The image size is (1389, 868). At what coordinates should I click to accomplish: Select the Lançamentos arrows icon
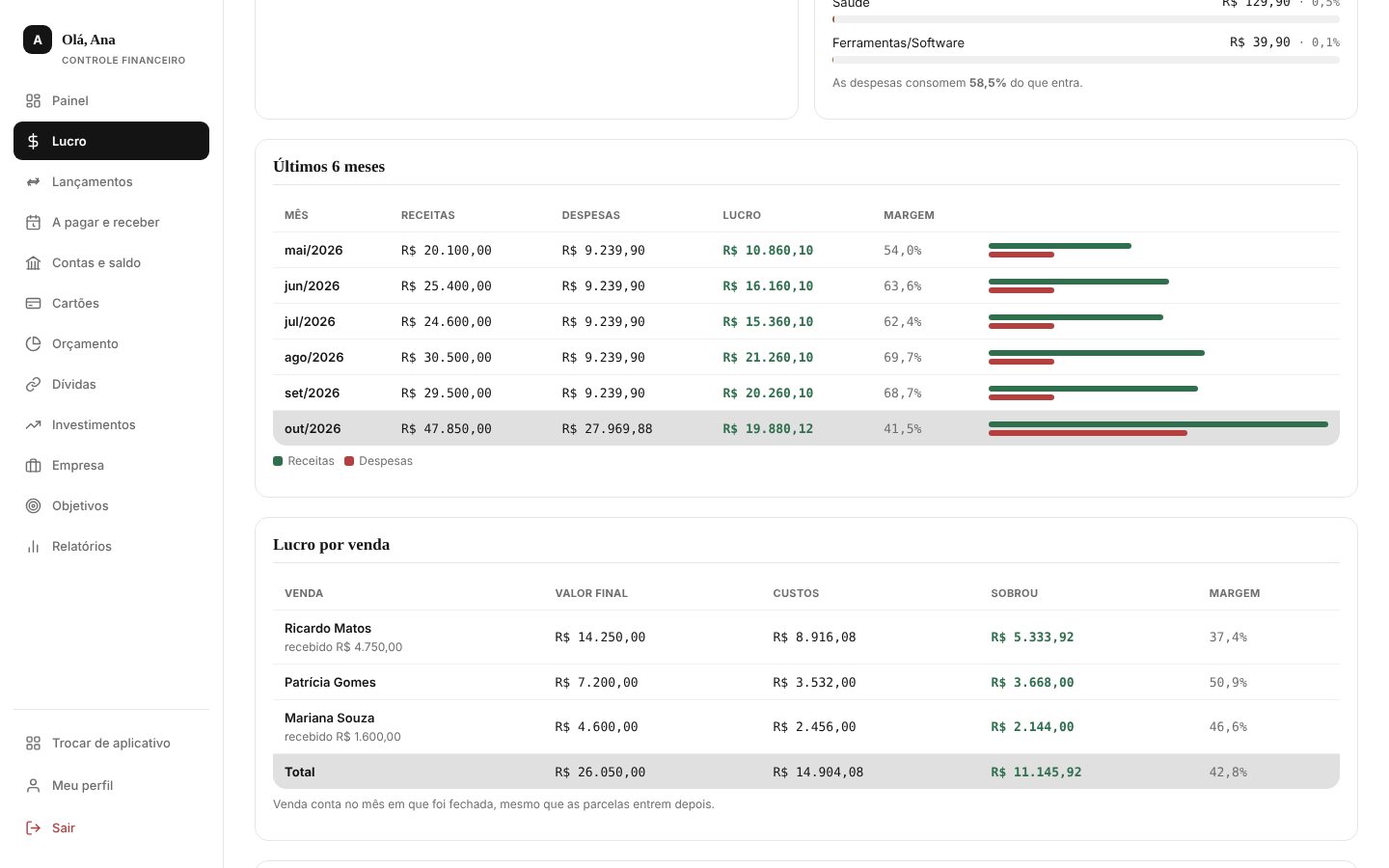pos(33,181)
